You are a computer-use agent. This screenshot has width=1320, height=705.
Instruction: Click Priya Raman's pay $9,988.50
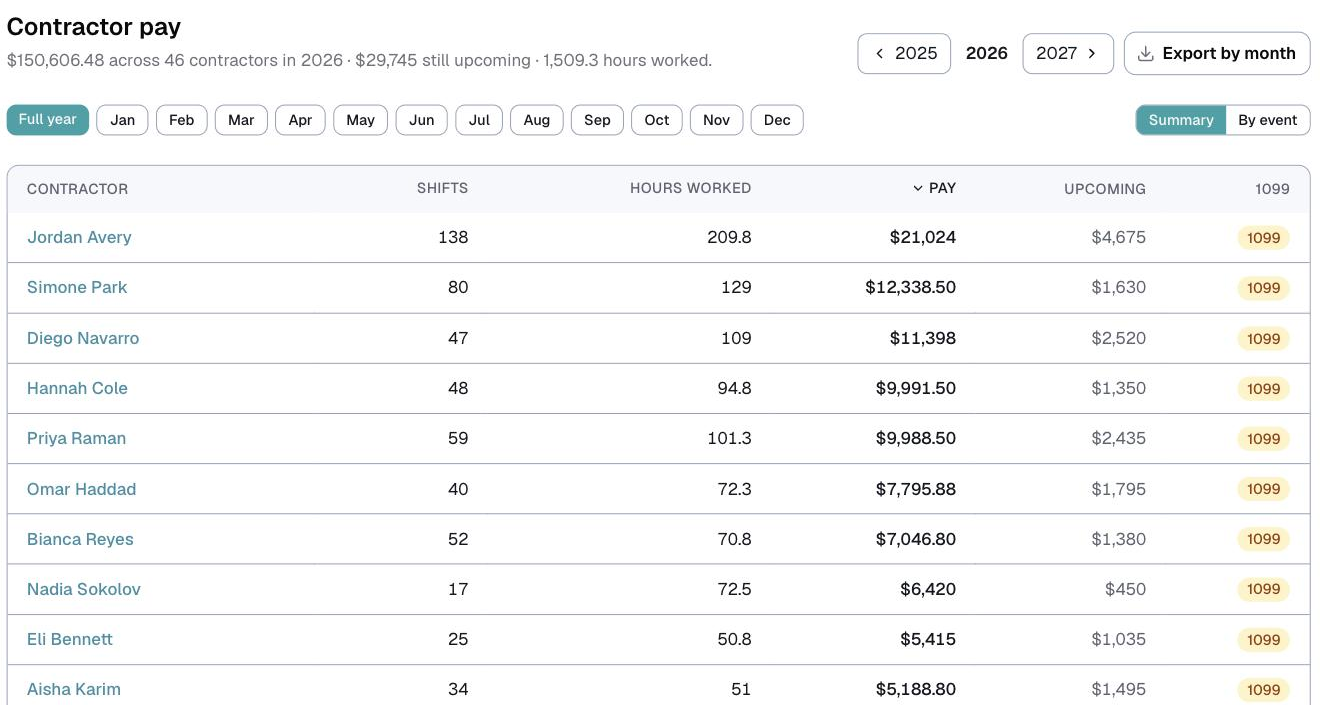pyautogui.click(x=915, y=439)
